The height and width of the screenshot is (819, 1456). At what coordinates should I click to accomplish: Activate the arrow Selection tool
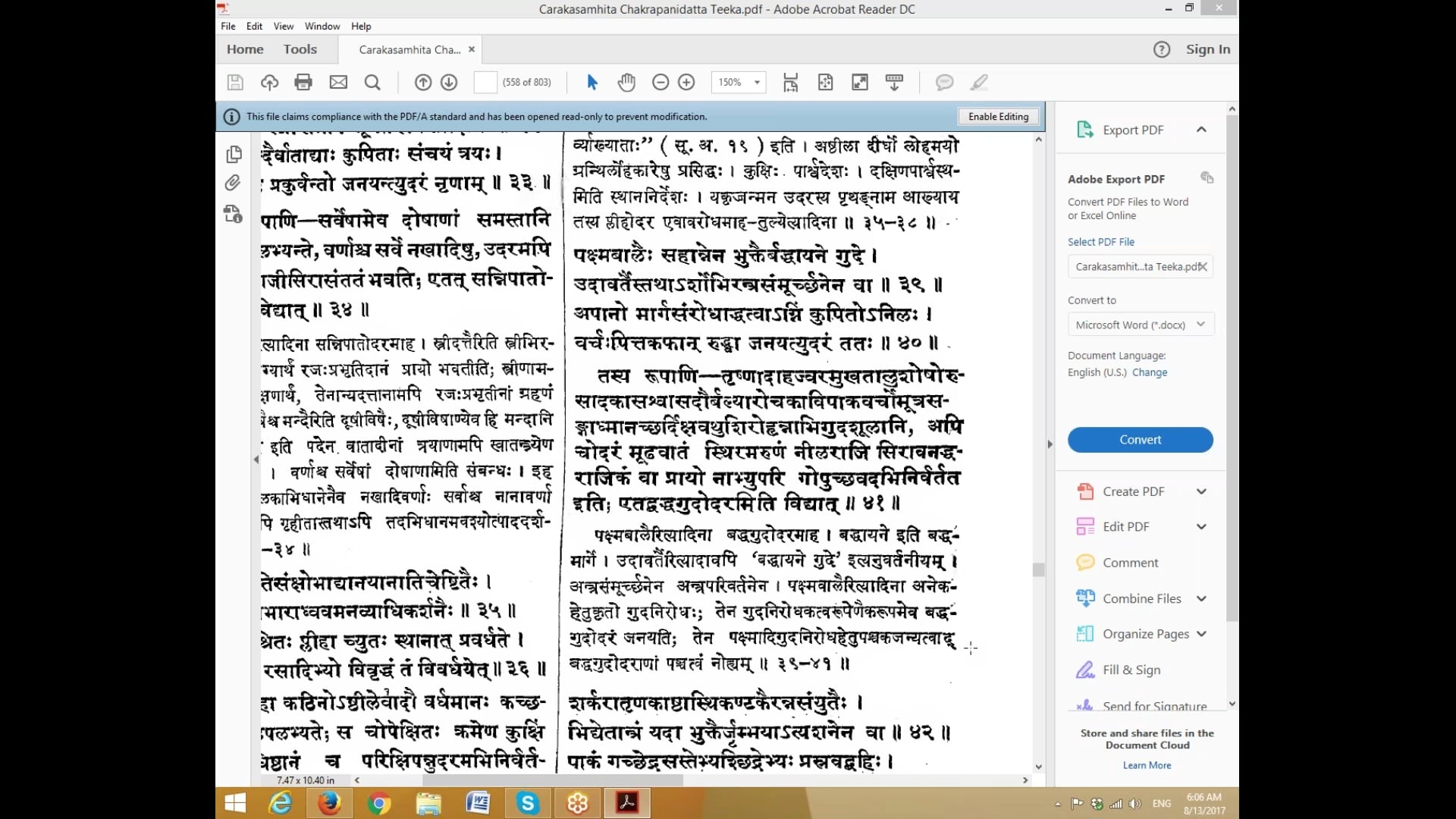pos(592,82)
